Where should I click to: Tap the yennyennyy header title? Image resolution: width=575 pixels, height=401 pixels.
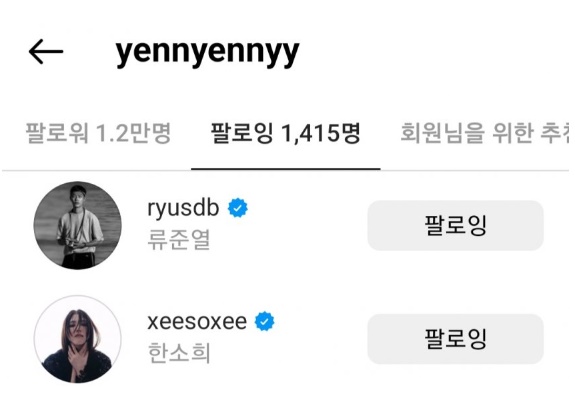tap(208, 52)
